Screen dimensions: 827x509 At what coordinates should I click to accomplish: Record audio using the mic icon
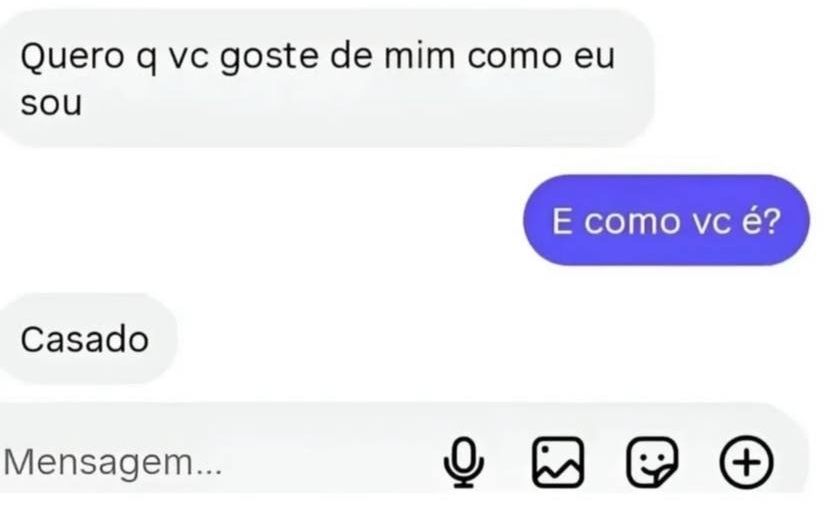tap(464, 463)
